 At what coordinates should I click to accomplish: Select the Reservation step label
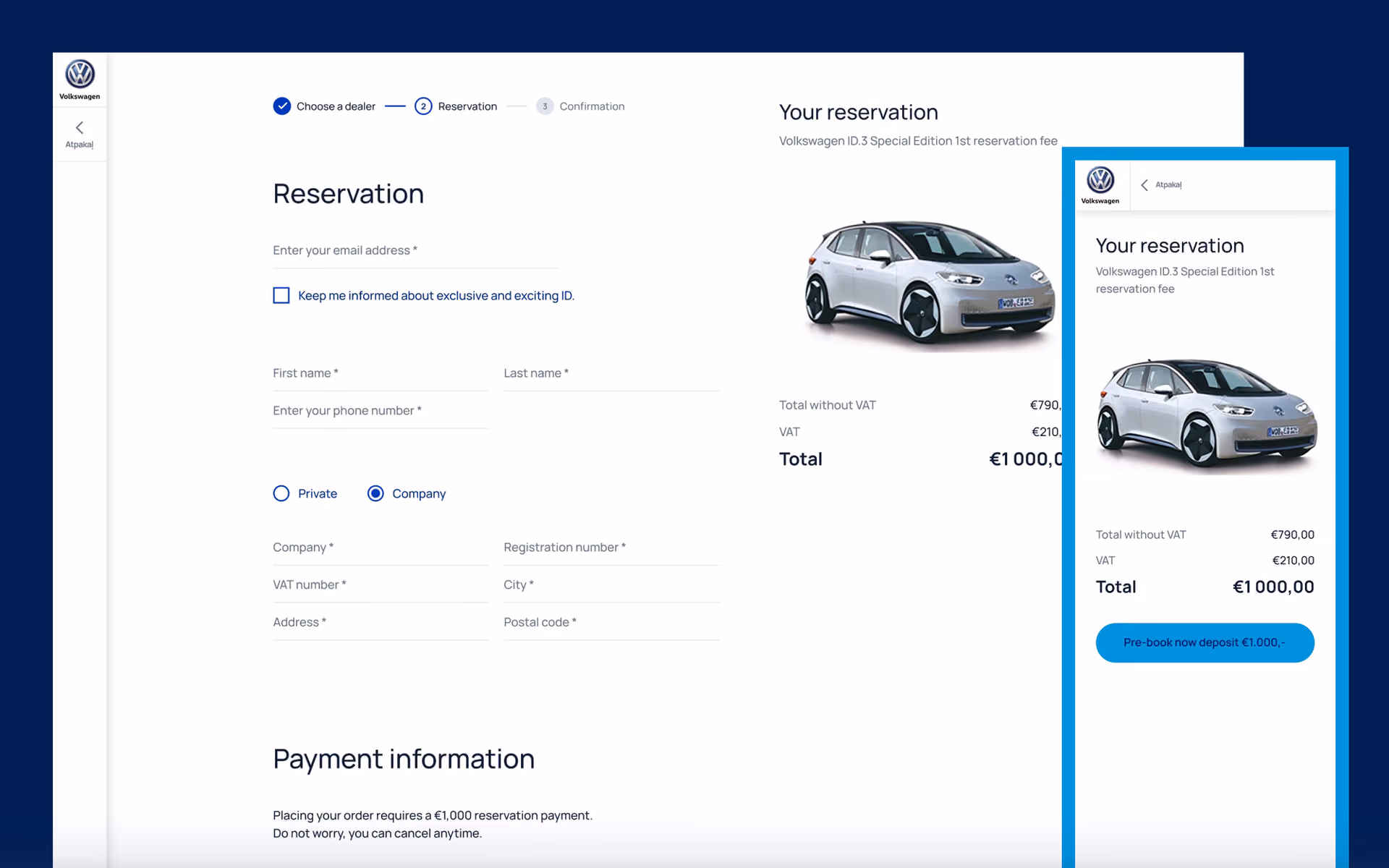pos(467,106)
